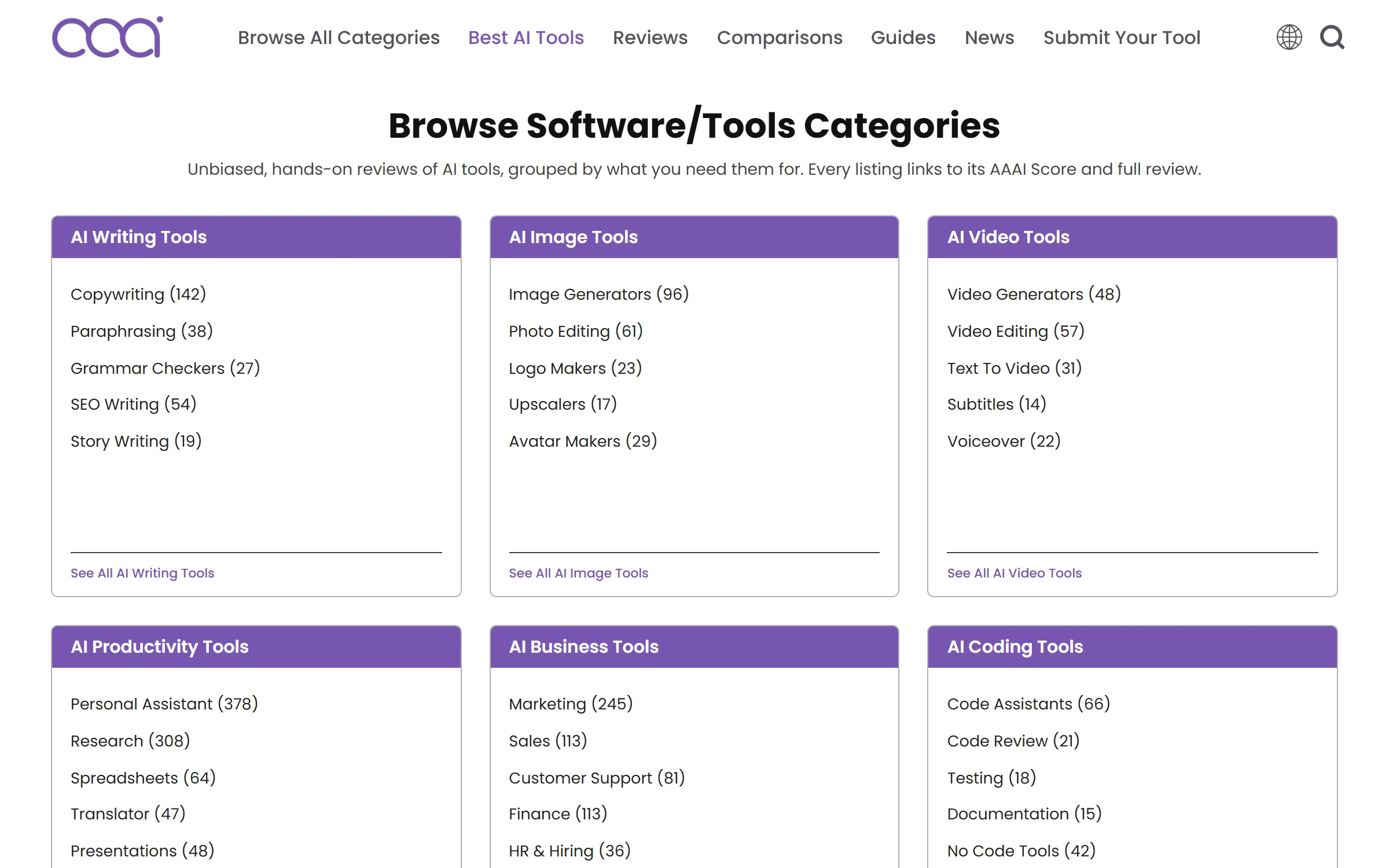Open Avatar Makers (29)
This screenshot has height=868, width=1389.
click(583, 441)
